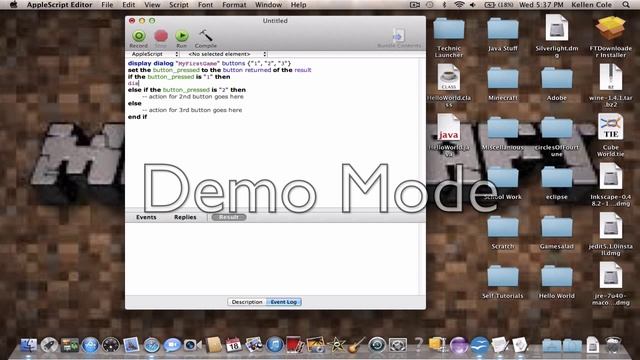Click the Bluetooth status icon
Viewport: 640px width, 360px height.
[444, 5]
